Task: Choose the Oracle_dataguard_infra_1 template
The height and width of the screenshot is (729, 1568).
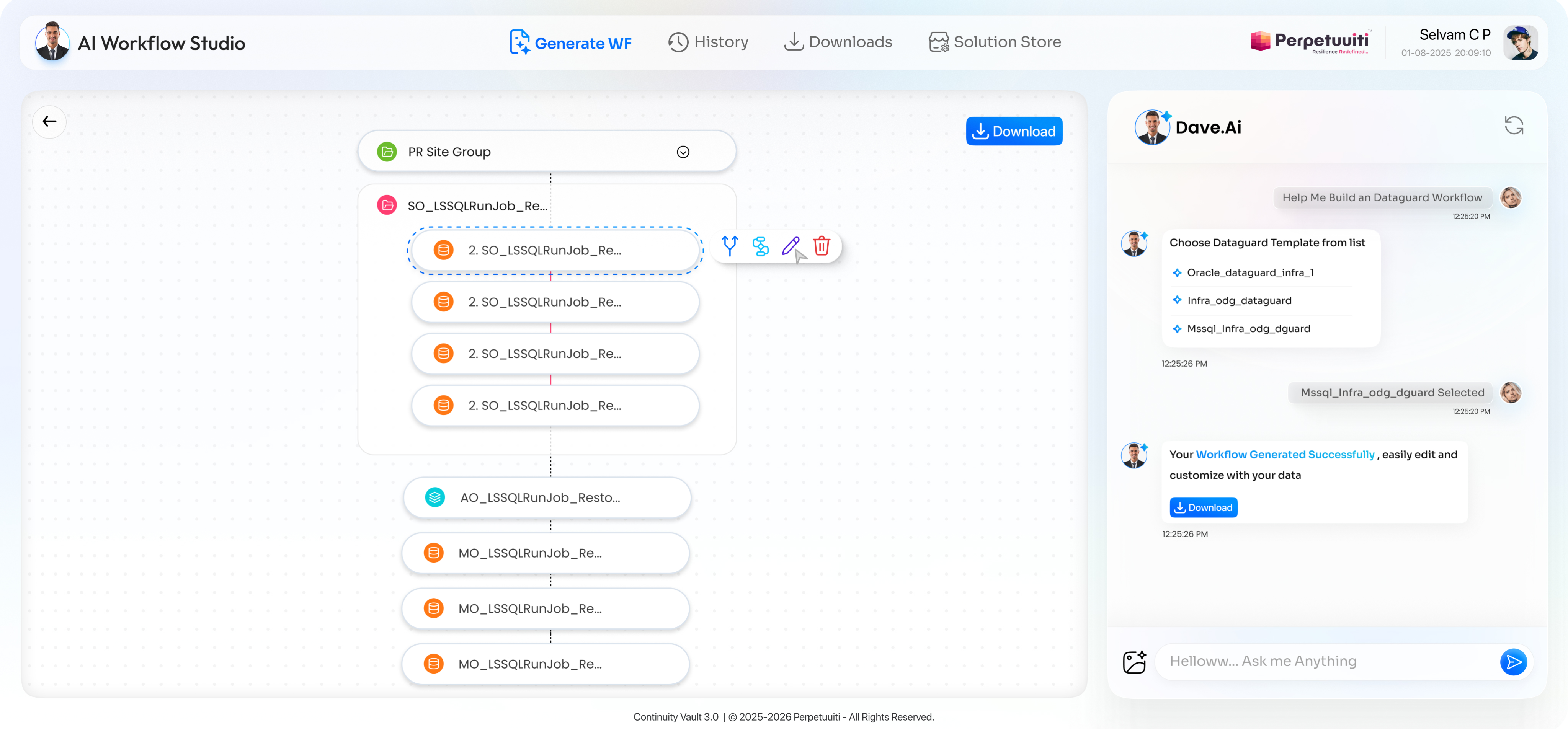Action: pyautogui.click(x=1249, y=272)
